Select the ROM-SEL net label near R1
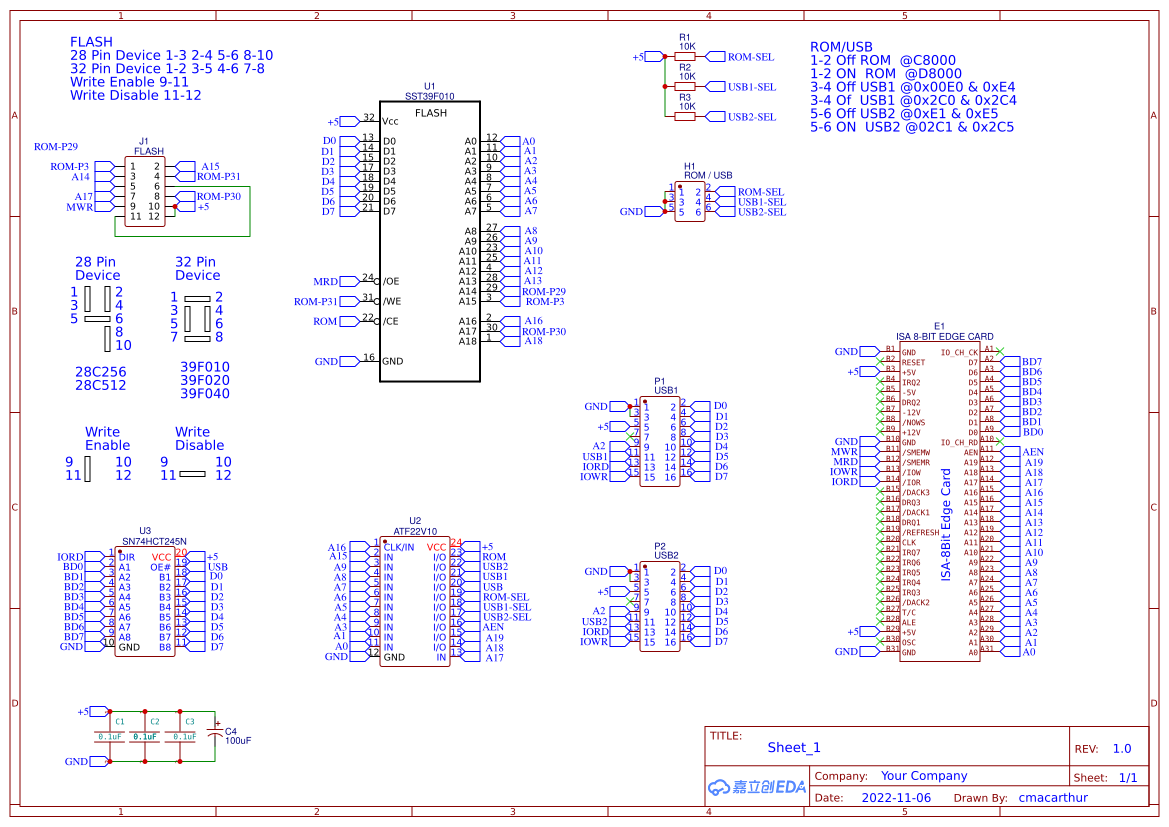Viewport: 1169px width, 827px height. point(752,57)
